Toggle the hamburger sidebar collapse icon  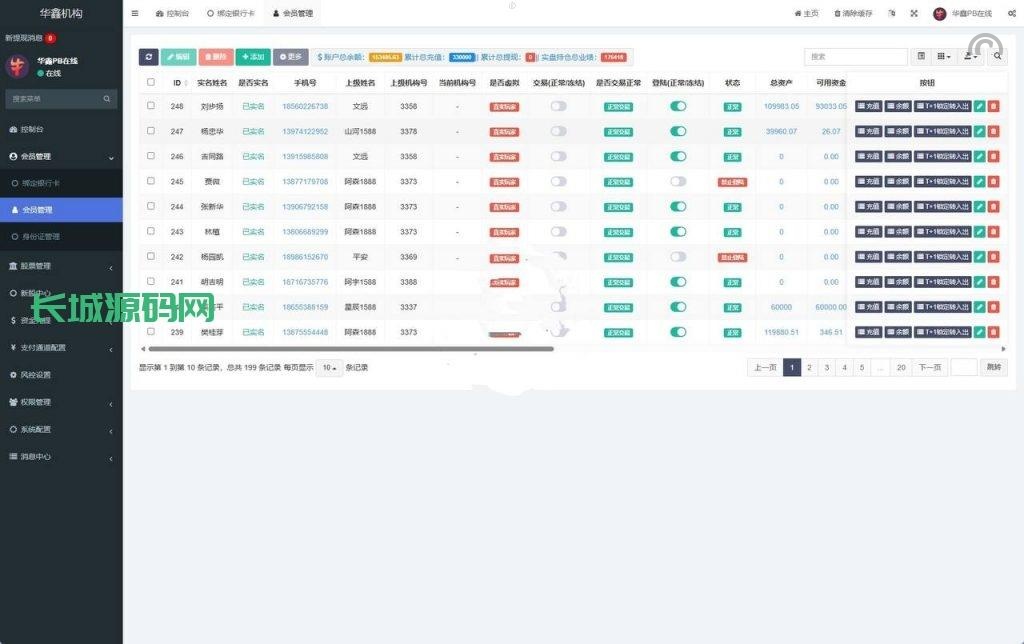click(x=135, y=13)
